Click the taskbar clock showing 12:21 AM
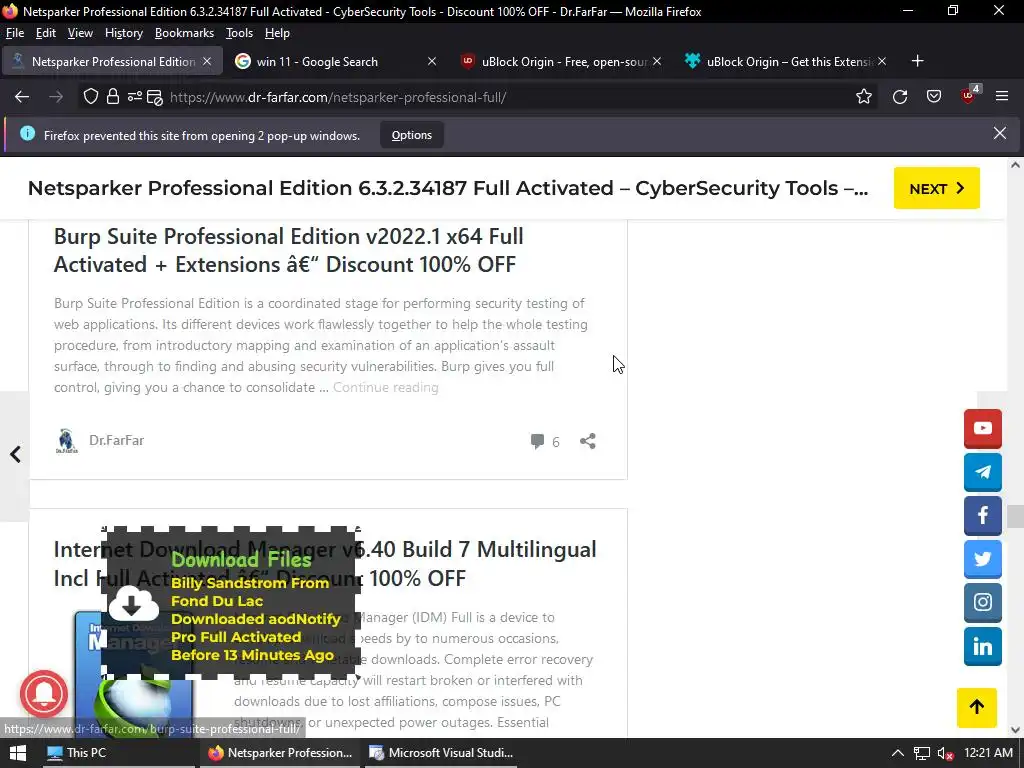Viewport: 1024px width, 768px height. pos(988,753)
